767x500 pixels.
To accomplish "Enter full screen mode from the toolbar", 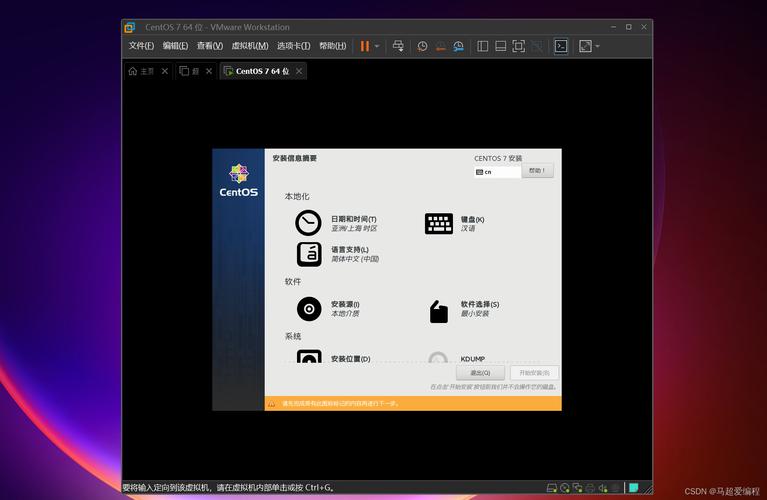I will (519, 46).
